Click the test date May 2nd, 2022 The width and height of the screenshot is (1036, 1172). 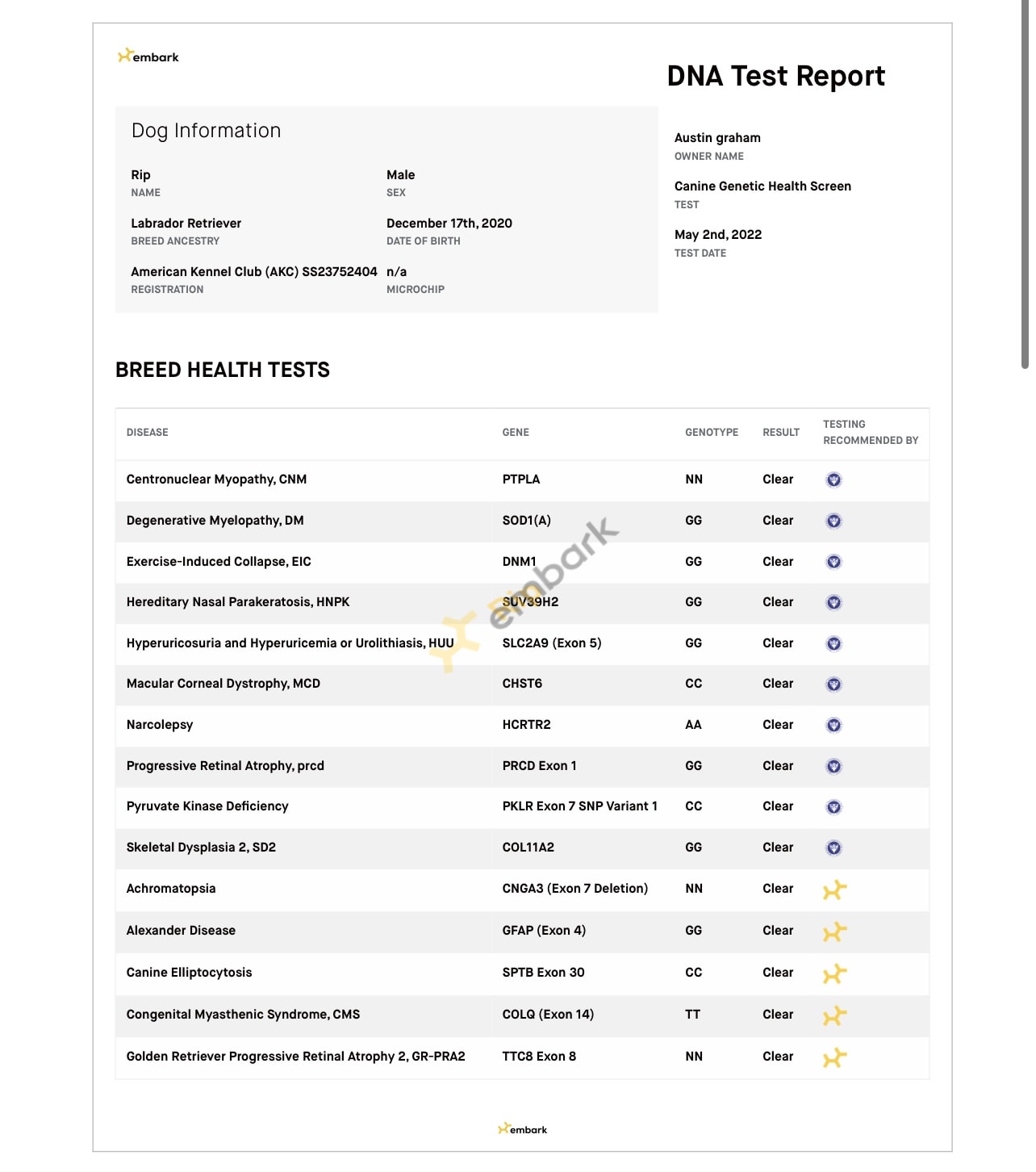718,235
